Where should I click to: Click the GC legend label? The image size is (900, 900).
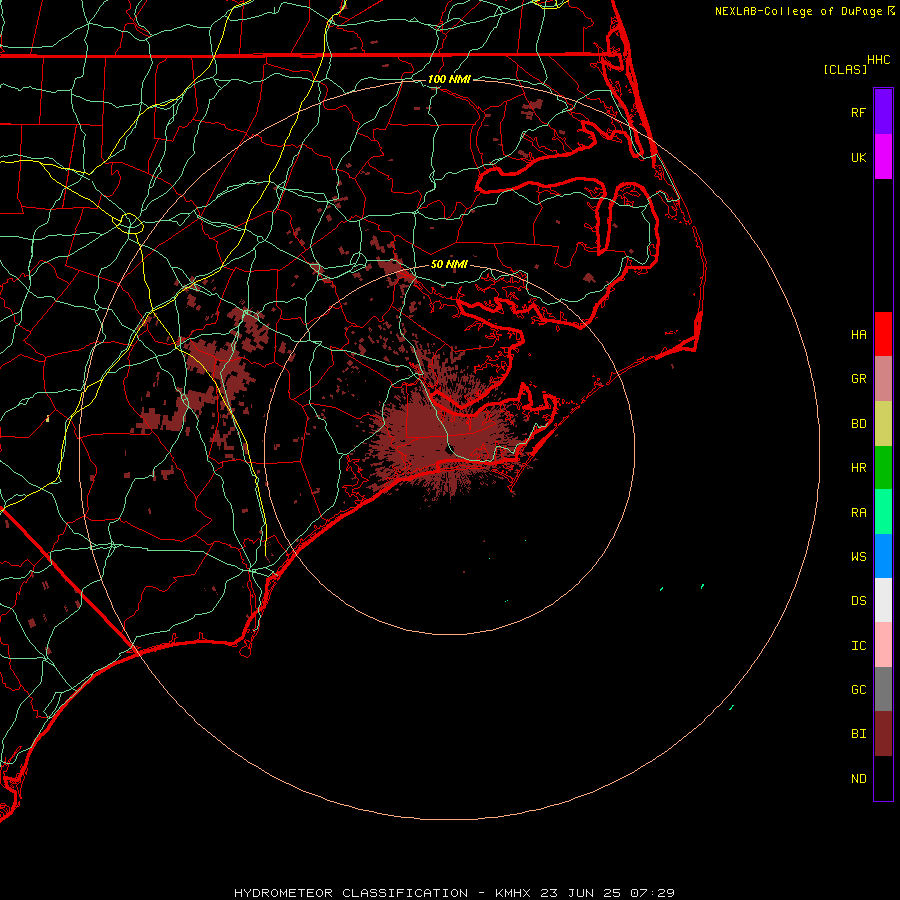click(x=858, y=690)
